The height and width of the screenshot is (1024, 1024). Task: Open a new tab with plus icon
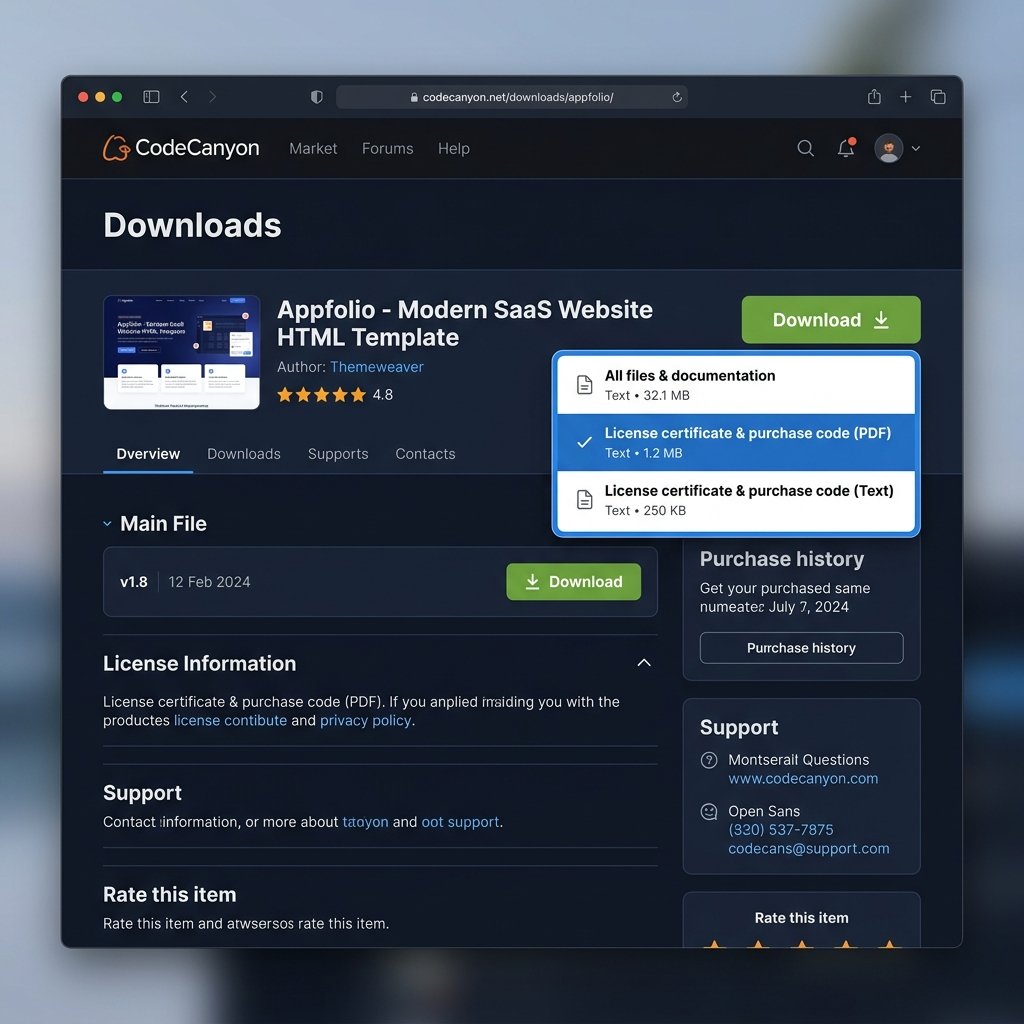click(905, 97)
